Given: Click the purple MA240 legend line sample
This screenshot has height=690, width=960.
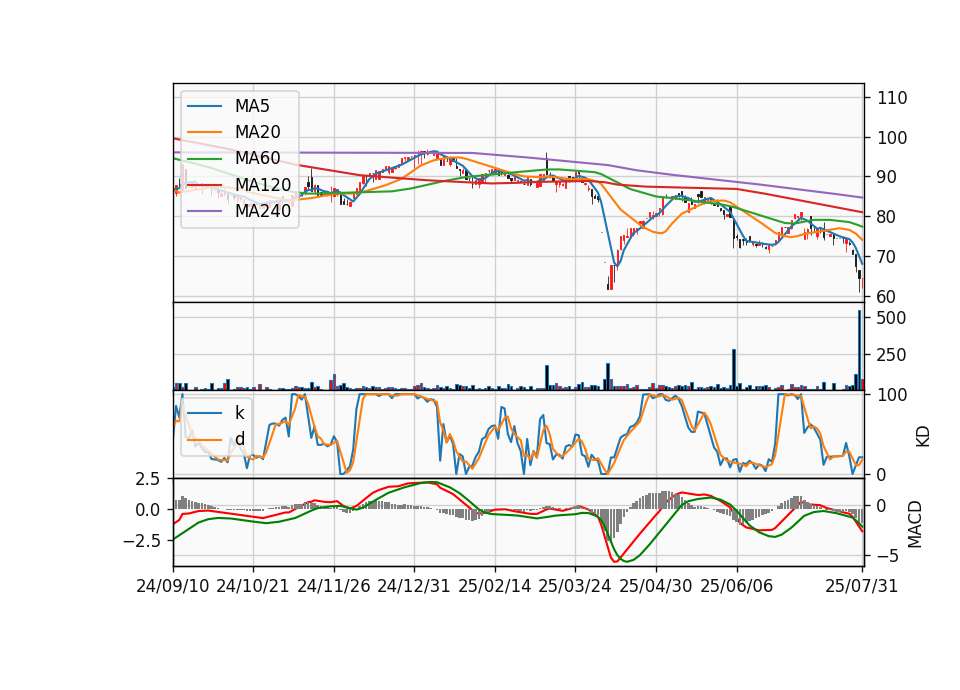Looking at the screenshot, I should (x=204, y=211).
